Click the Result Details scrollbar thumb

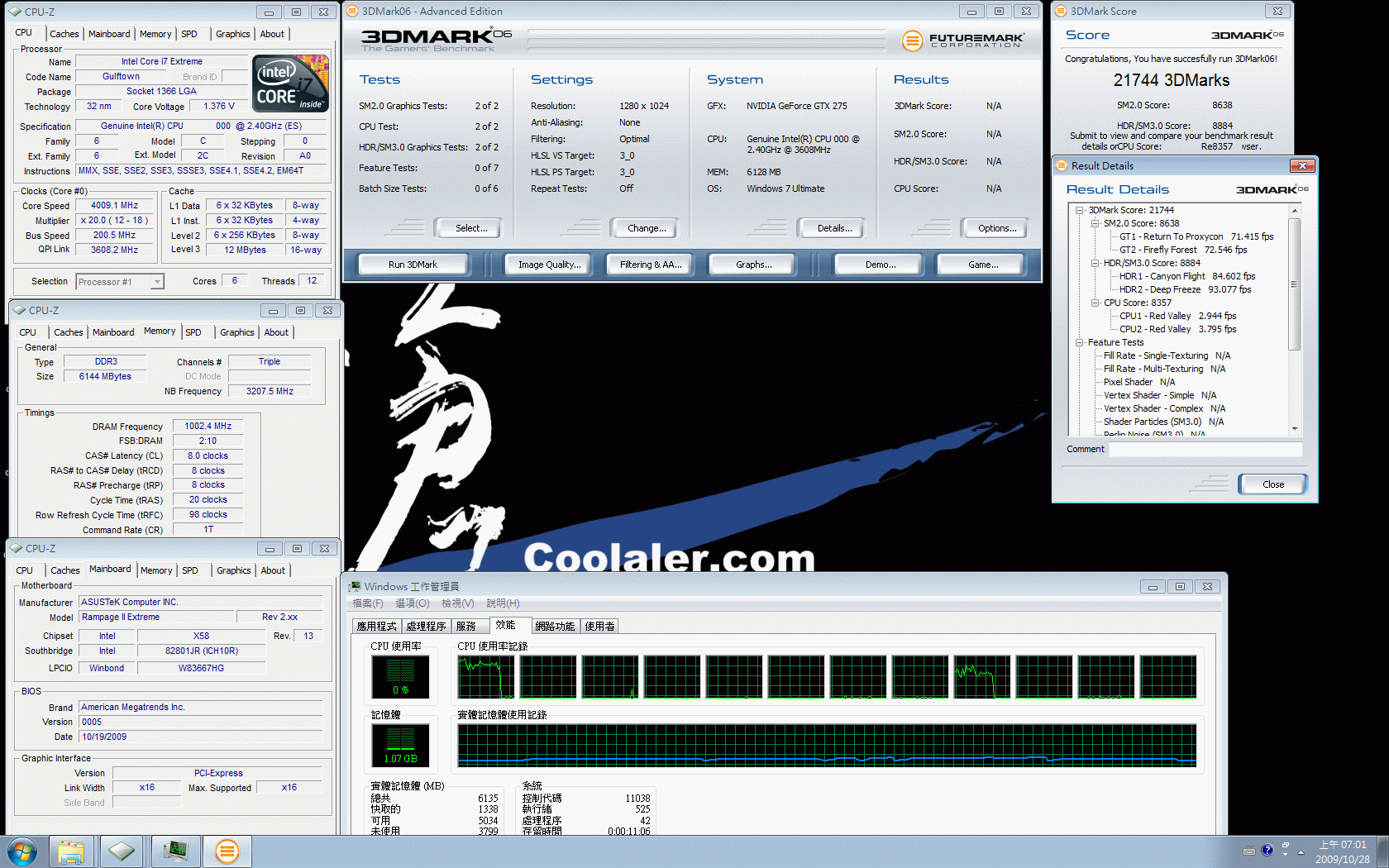click(x=1295, y=283)
